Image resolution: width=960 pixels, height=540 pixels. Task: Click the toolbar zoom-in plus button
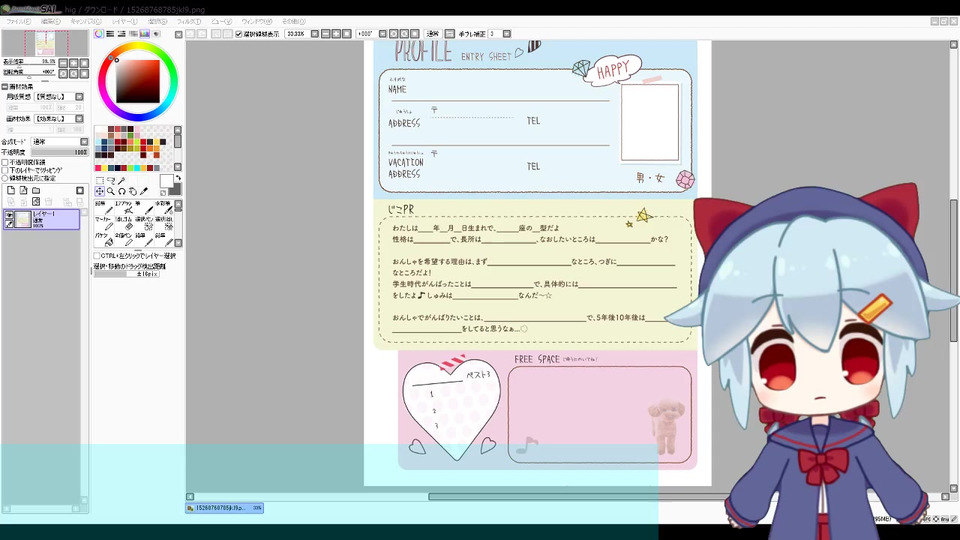pos(336,34)
